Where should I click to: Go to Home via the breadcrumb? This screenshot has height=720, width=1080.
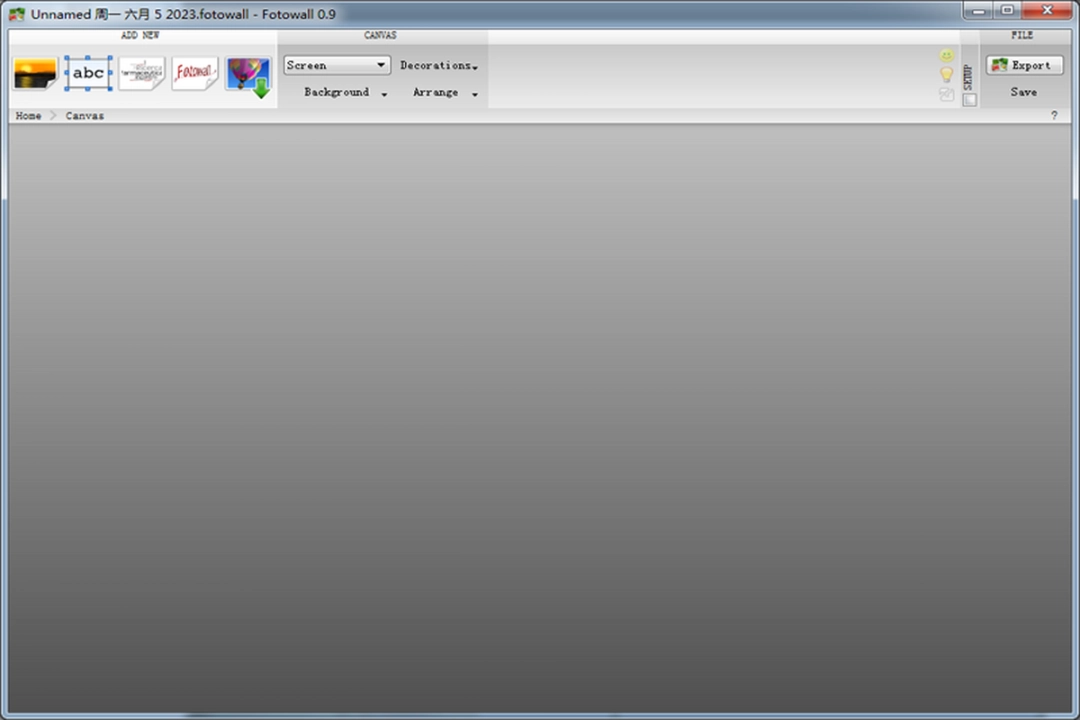[x=28, y=115]
